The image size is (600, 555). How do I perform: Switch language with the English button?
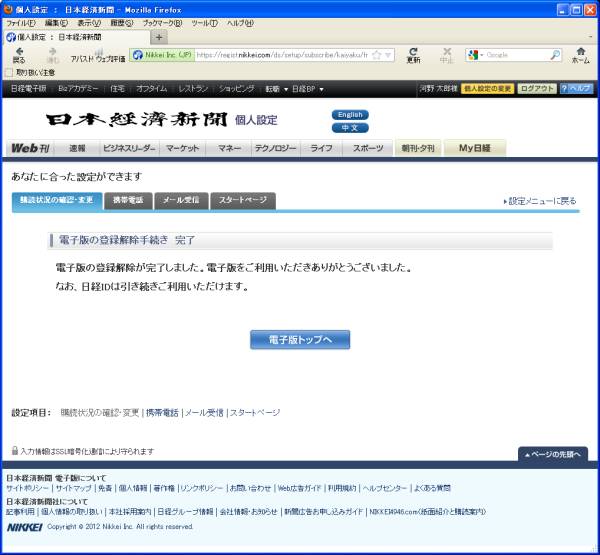coord(350,115)
